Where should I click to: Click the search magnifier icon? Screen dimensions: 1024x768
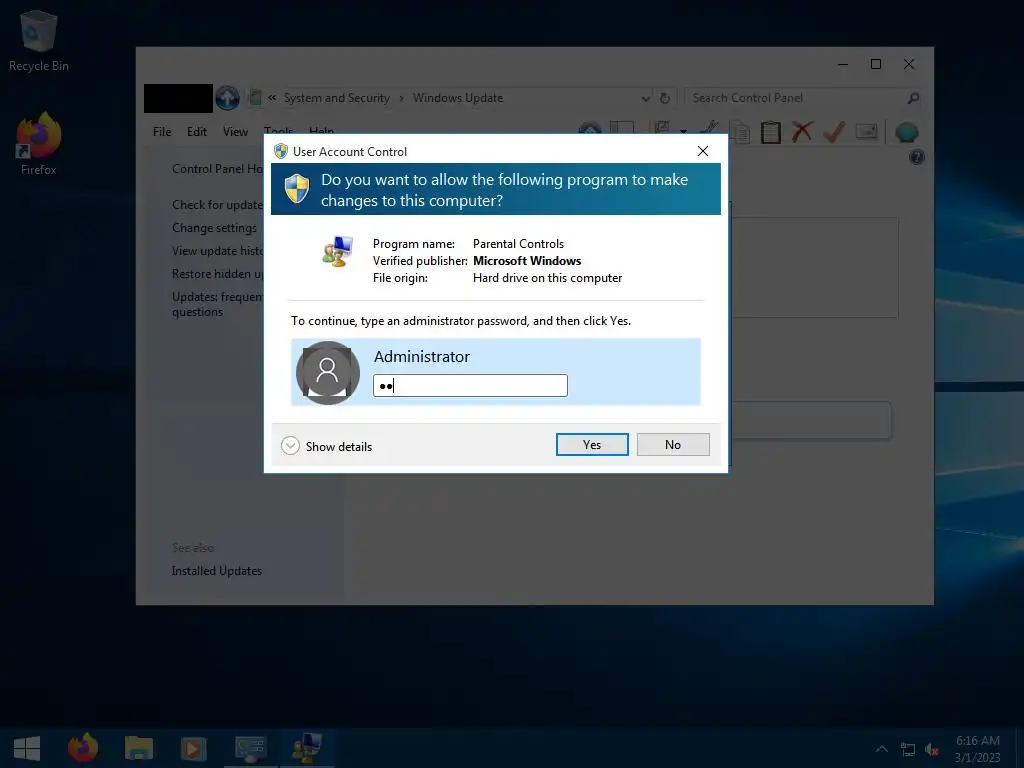click(x=914, y=98)
